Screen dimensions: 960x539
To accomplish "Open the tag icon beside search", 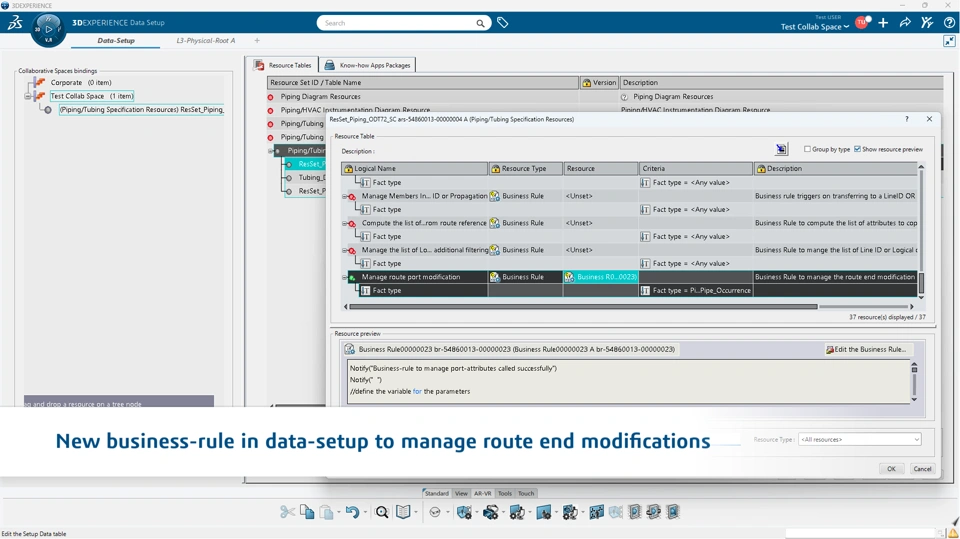I will 503,23.
